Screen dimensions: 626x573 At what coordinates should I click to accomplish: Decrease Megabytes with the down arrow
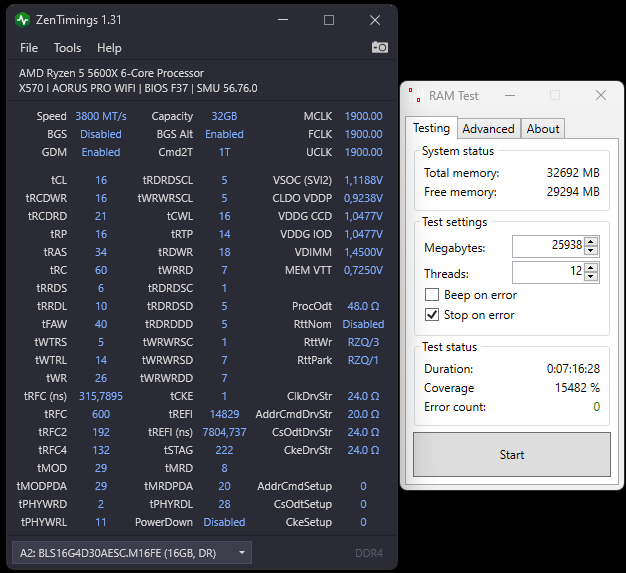pyautogui.click(x=591, y=251)
